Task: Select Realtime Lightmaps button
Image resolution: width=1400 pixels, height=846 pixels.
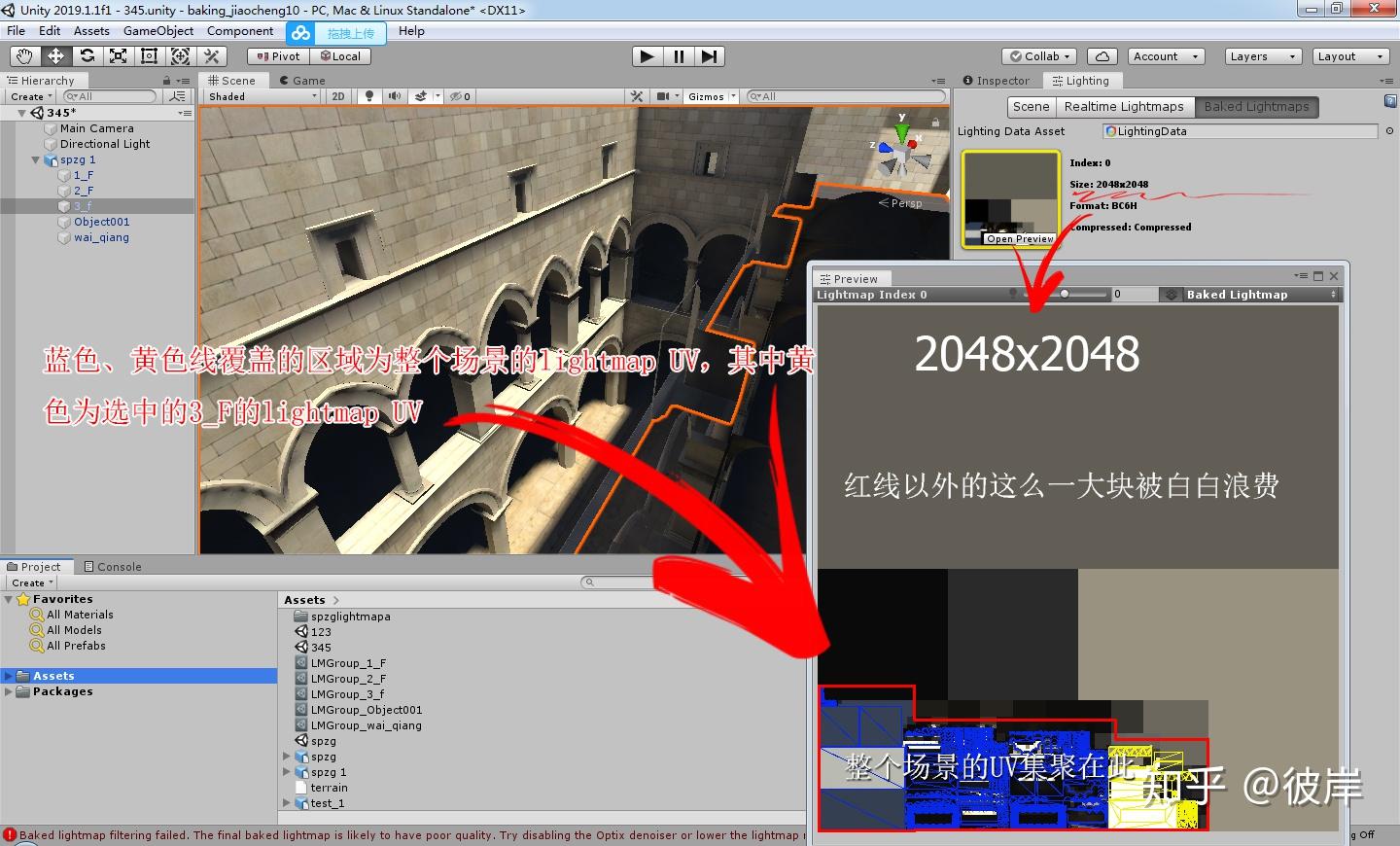Action: pyautogui.click(x=1124, y=107)
